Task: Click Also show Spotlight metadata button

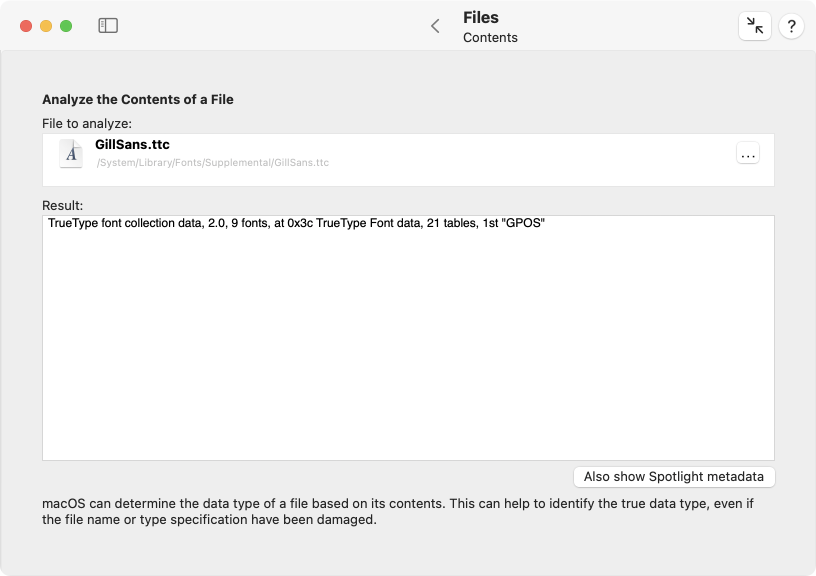Action: click(674, 477)
